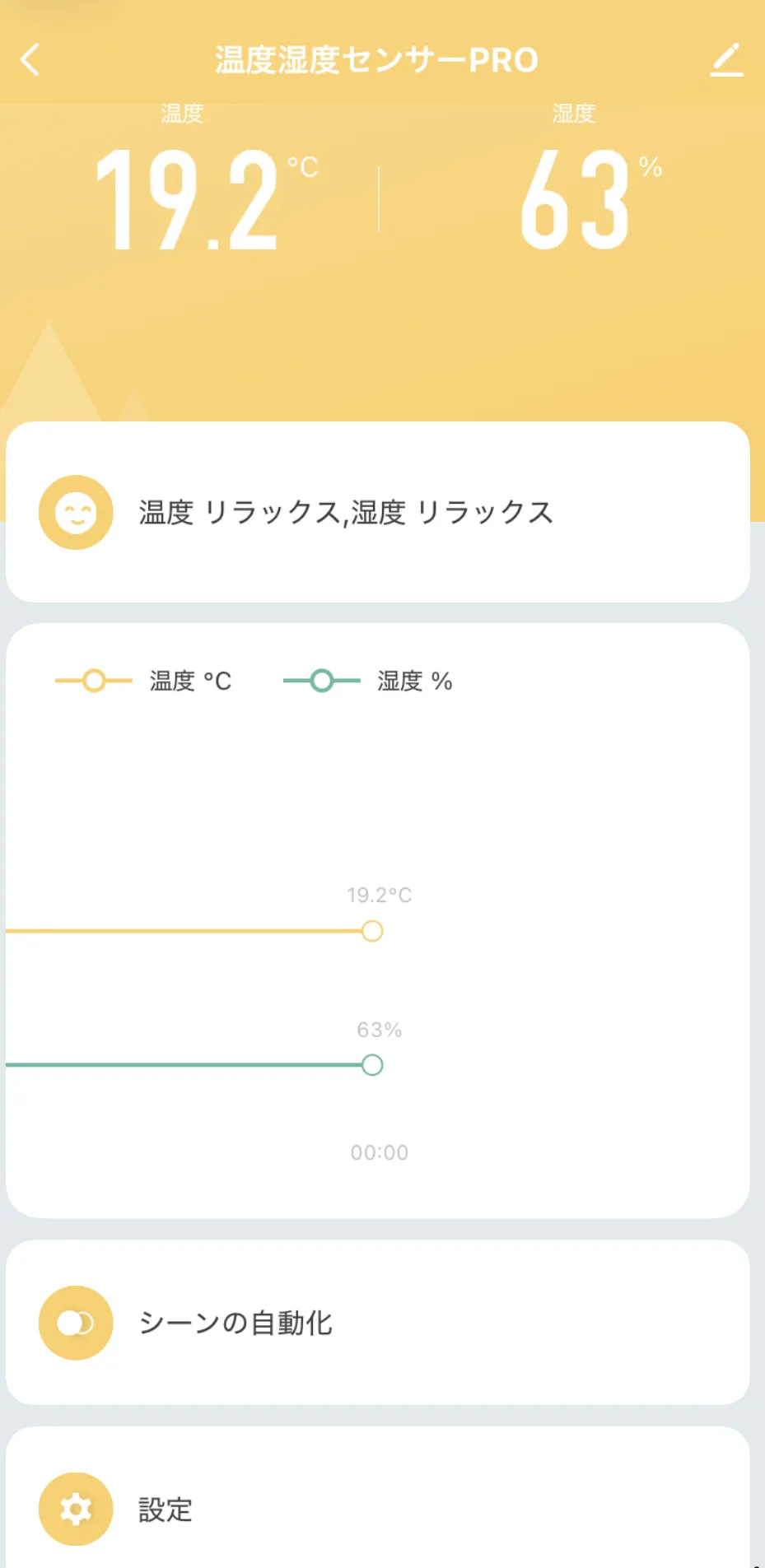Click the green humidity legend marker
This screenshot has width=765, height=1568.
click(x=322, y=681)
